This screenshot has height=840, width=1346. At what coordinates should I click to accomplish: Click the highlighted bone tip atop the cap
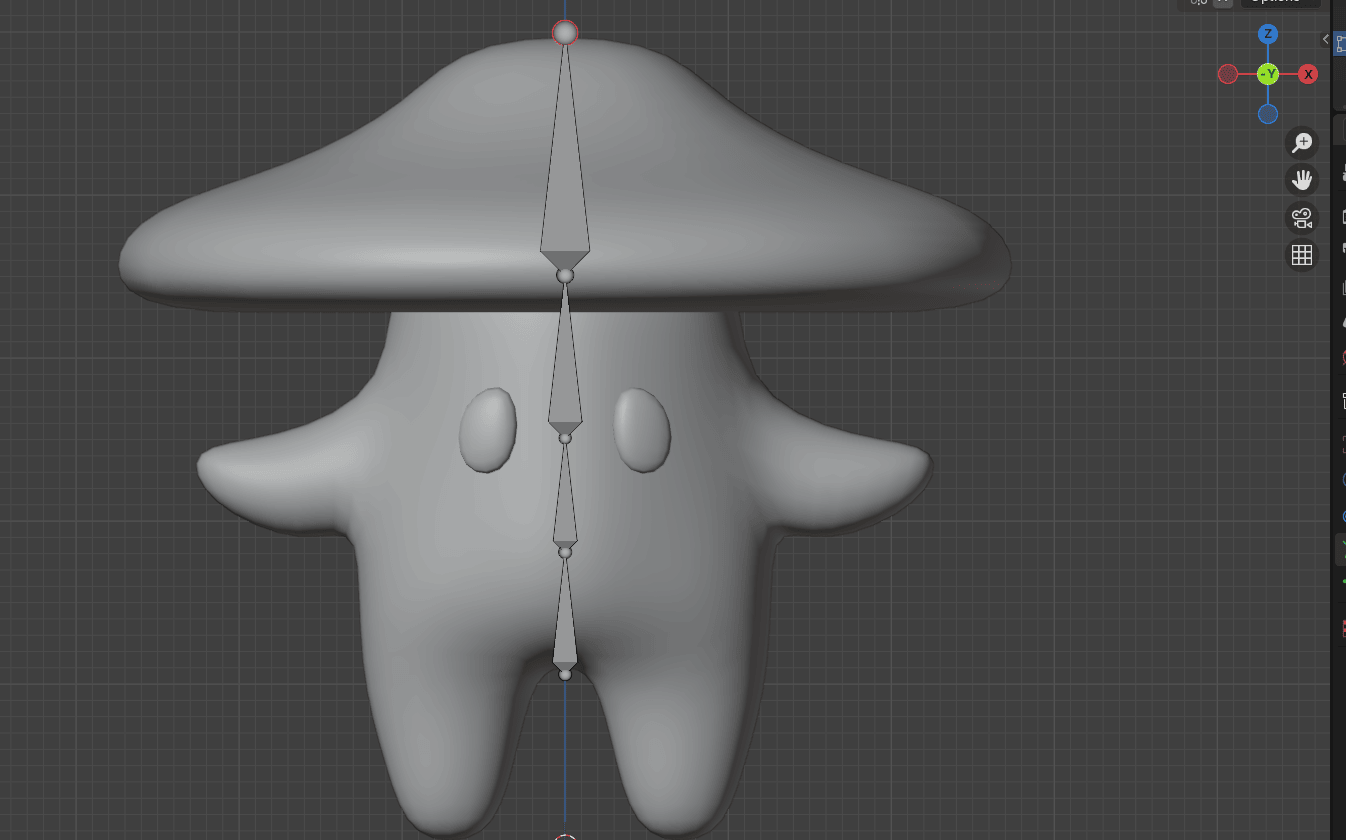(x=565, y=33)
